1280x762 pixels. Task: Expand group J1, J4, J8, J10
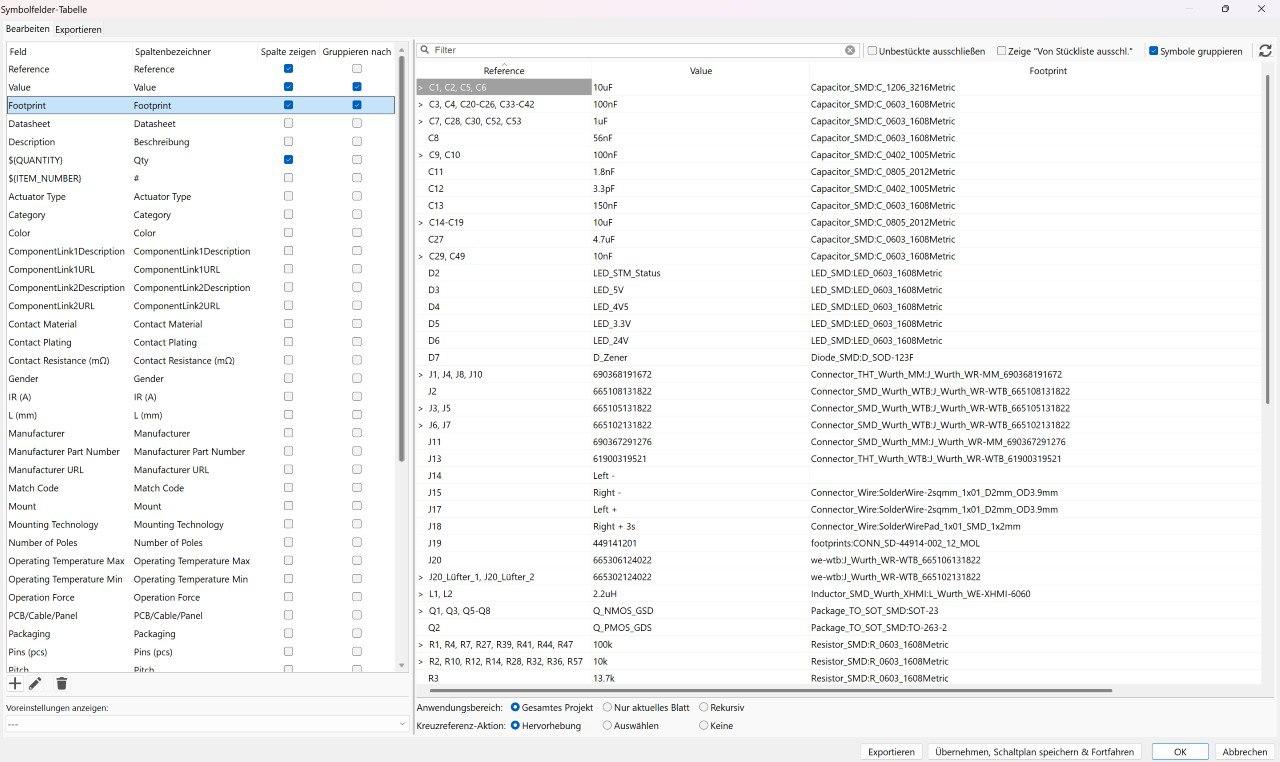pyautogui.click(x=420, y=375)
